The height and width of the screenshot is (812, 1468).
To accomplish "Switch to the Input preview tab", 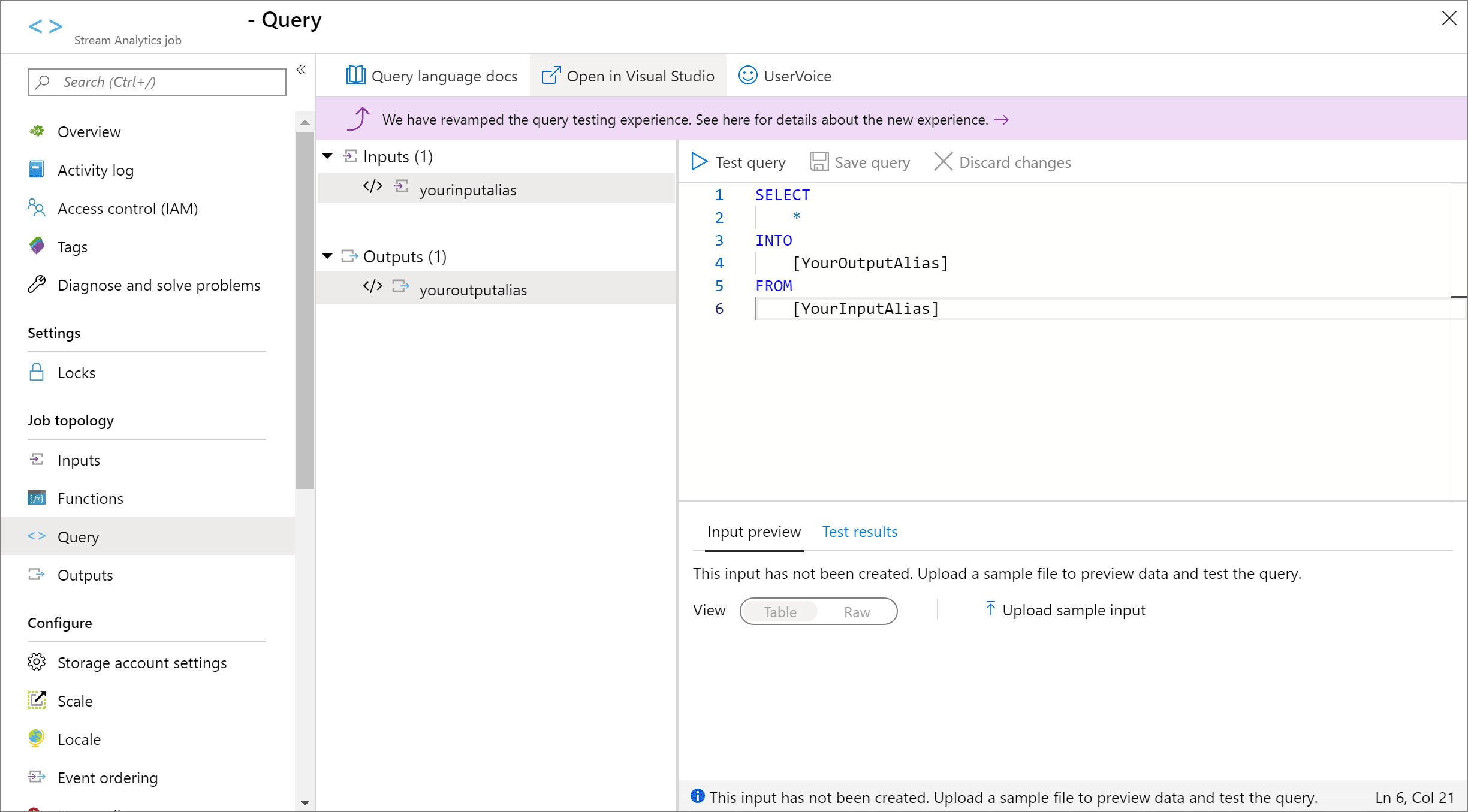I will (x=753, y=532).
